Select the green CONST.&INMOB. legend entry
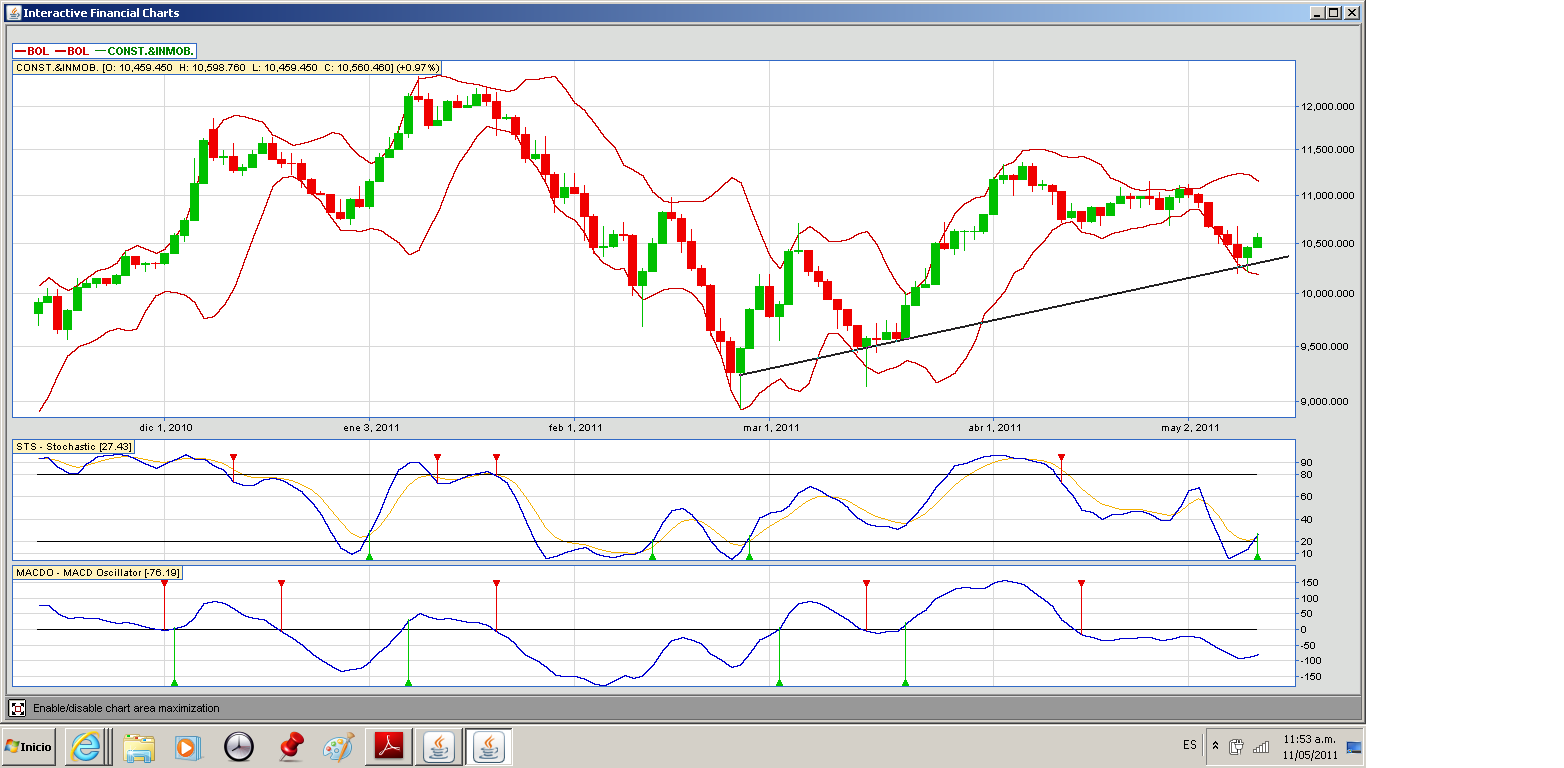The height and width of the screenshot is (768, 1564). pyautogui.click(x=150, y=51)
